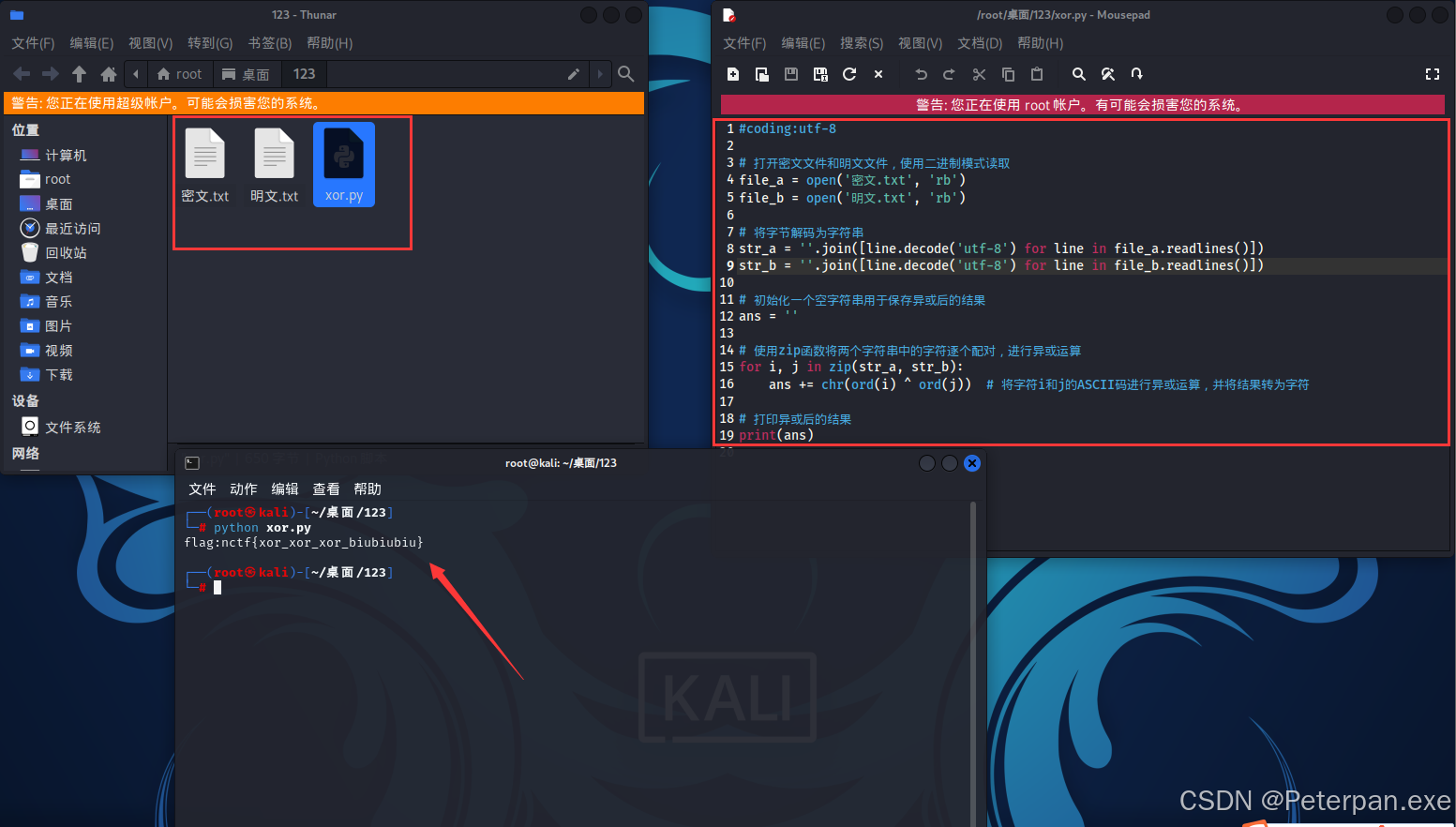This screenshot has width=1456, height=827.
Task: Click Thunar path bar right scroll arrow
Action: [600, 74]
